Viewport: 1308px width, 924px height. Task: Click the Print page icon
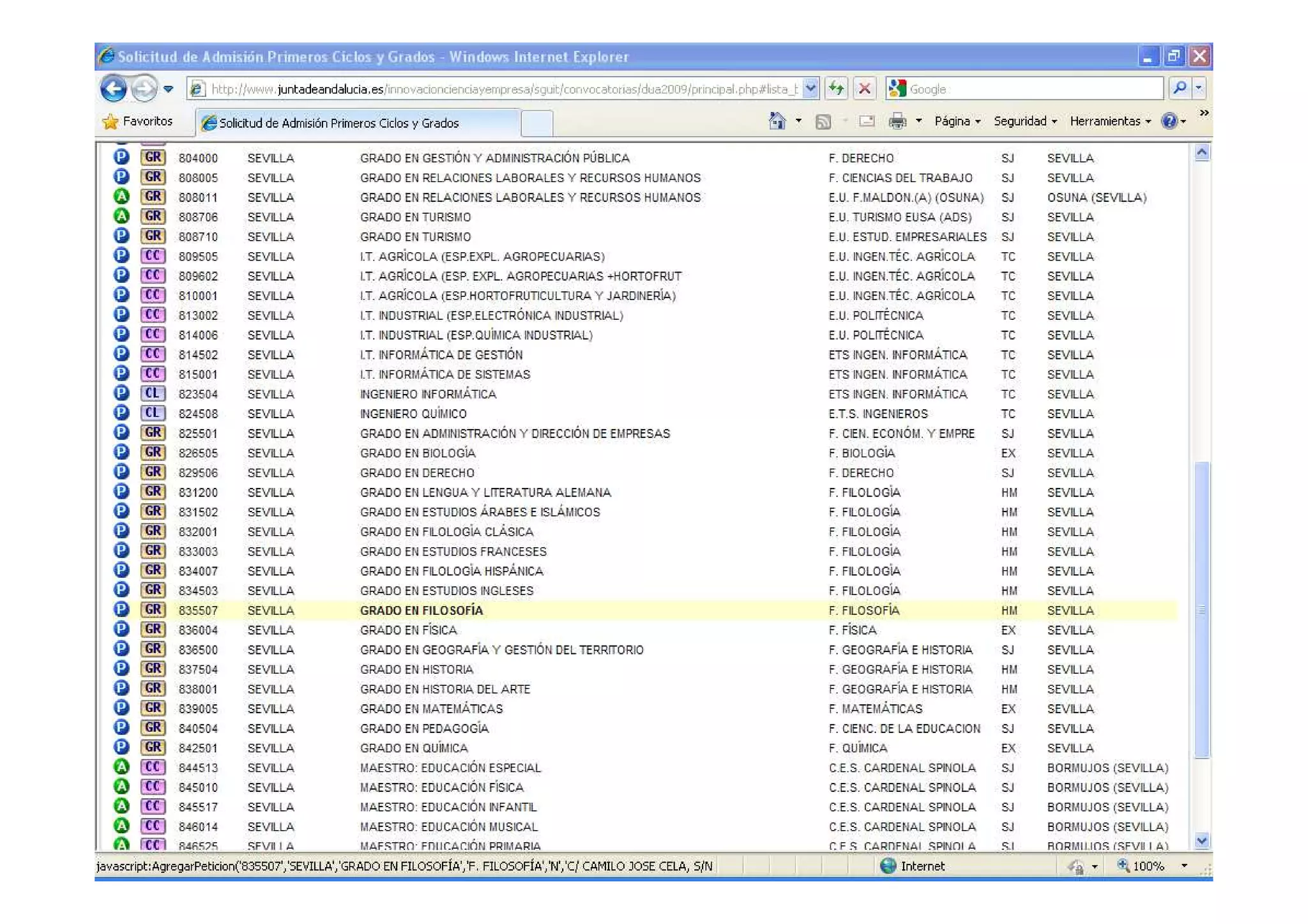[897, 121]
